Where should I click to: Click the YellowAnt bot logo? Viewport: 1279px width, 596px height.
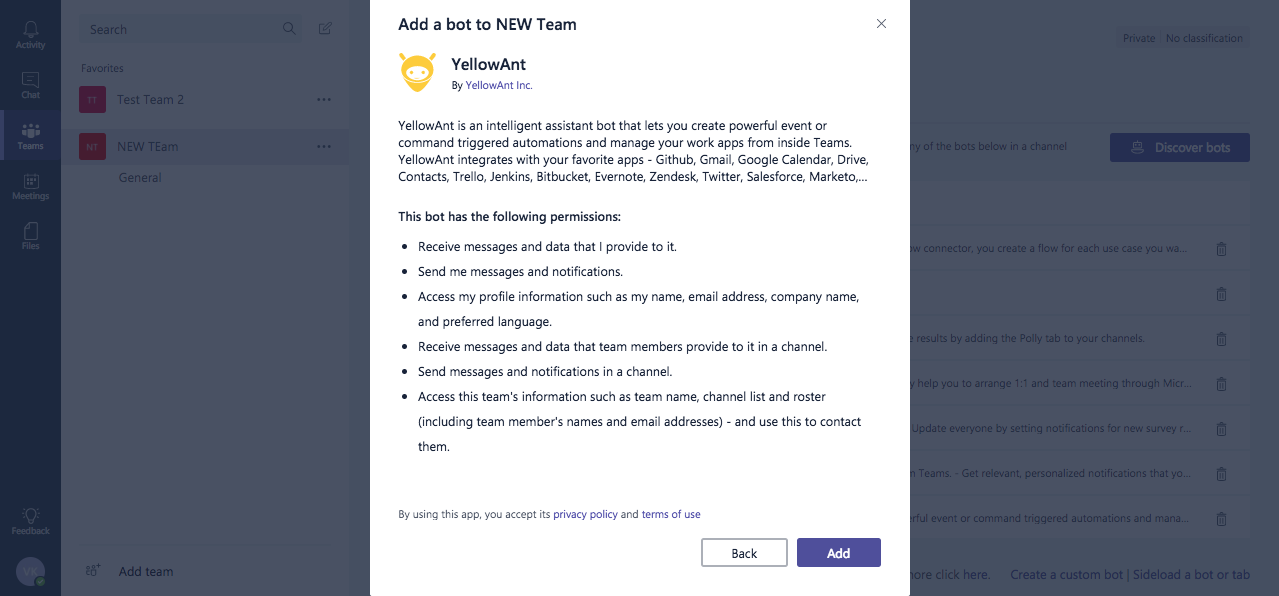418,73
